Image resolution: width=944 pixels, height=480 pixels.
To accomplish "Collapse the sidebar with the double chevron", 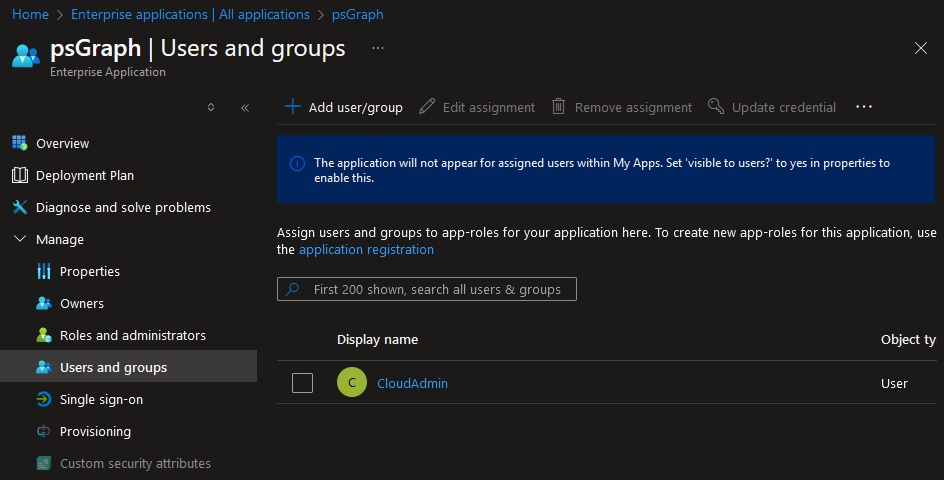I will [245, 108].
